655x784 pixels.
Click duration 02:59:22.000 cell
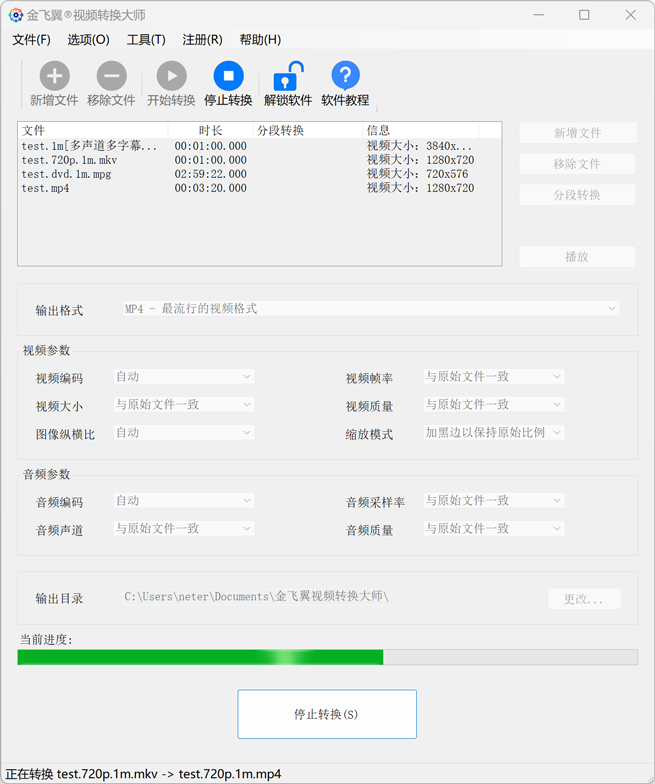point(210,174)
